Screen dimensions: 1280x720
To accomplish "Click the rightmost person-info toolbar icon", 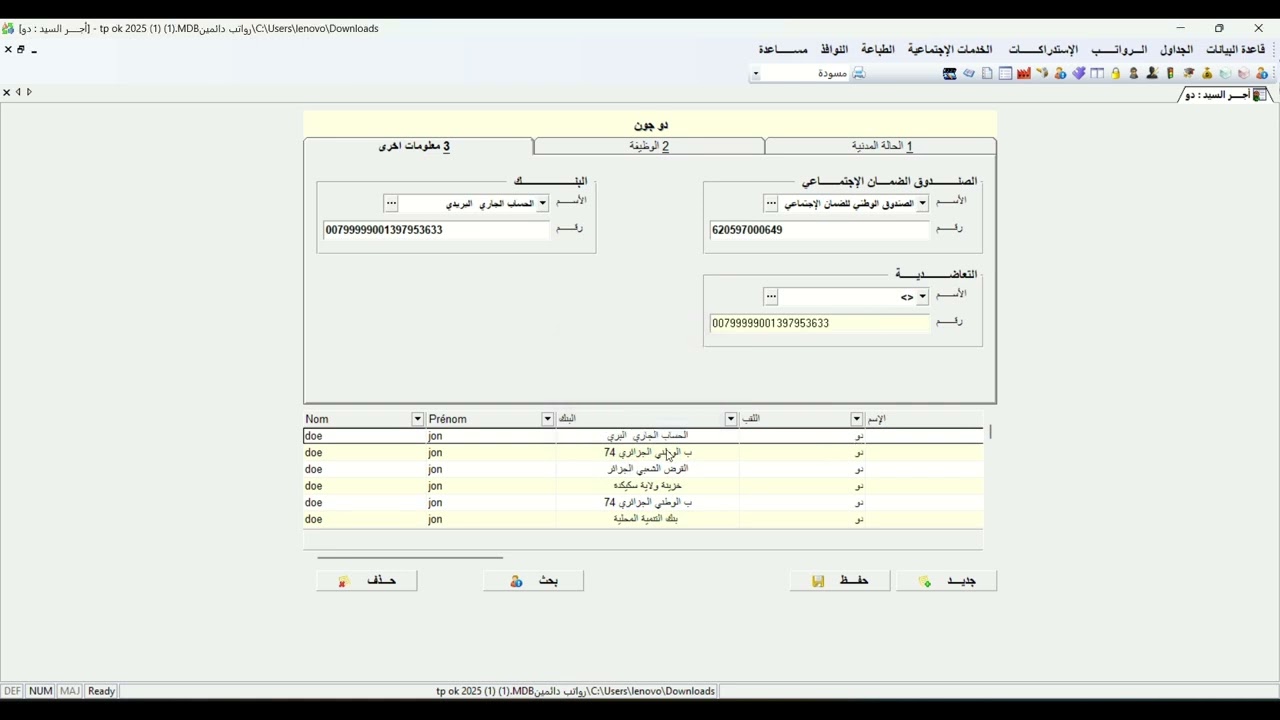I will coord(1262,73).
